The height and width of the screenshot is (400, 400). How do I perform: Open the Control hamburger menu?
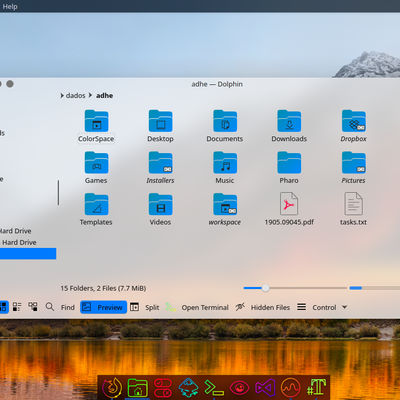[x=301, y=307]
